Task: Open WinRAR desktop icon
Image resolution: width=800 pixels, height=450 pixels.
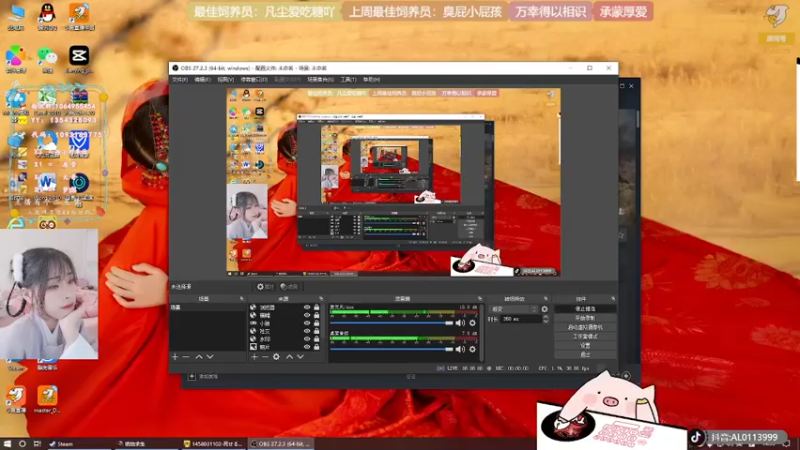Action: pyautogui.click(x=79, y=99)
